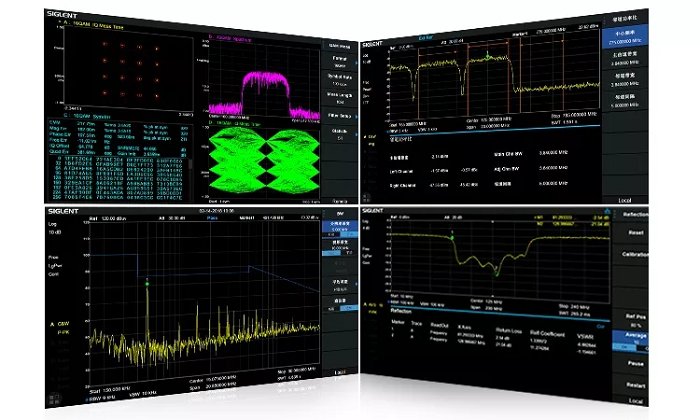
Task: Click the Restart softkey
Action: 635,385
